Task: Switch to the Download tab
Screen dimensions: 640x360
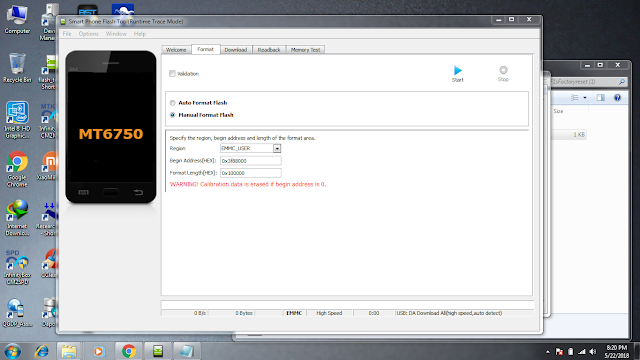Action: (236, 50)
